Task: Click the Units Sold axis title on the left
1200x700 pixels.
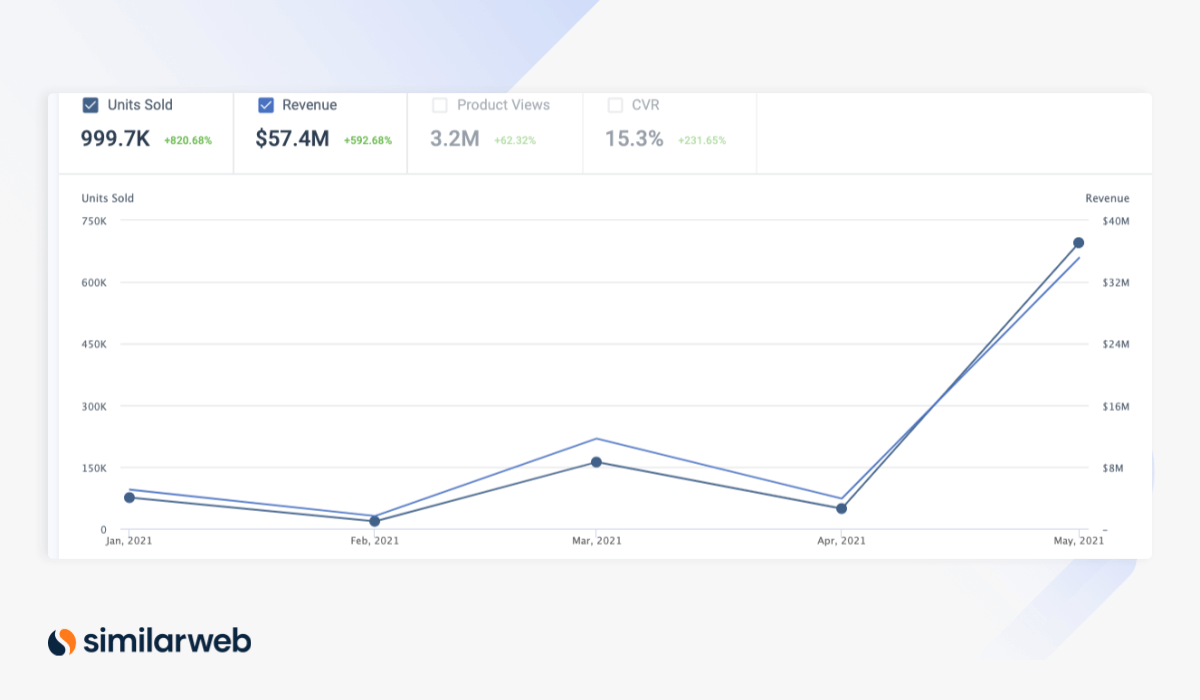Action: [107, 198]
